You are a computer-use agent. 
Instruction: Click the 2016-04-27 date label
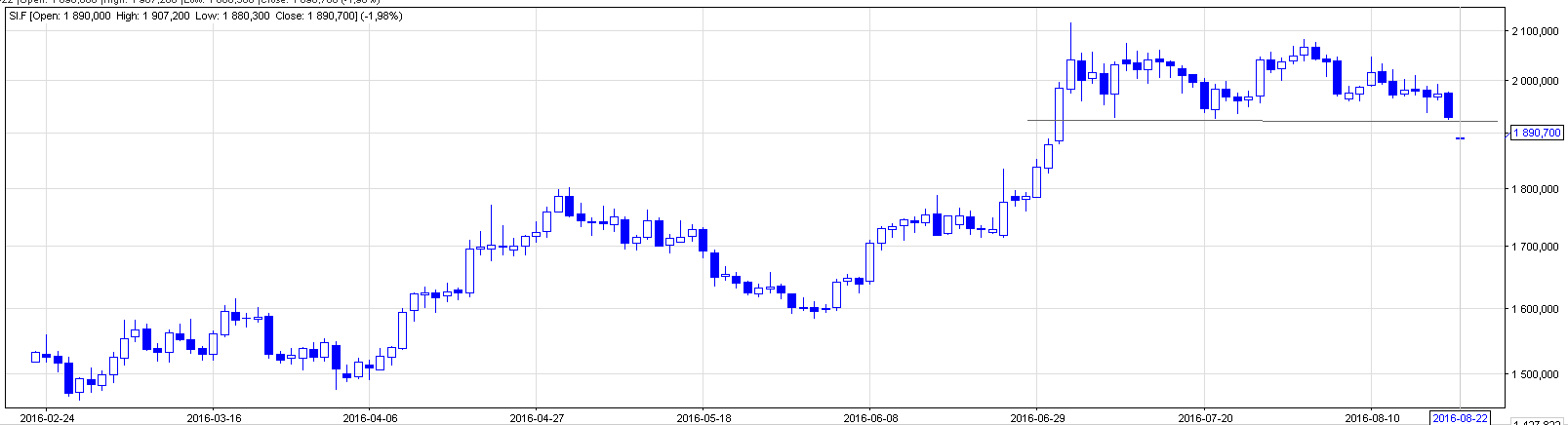[x=537, y=418]
